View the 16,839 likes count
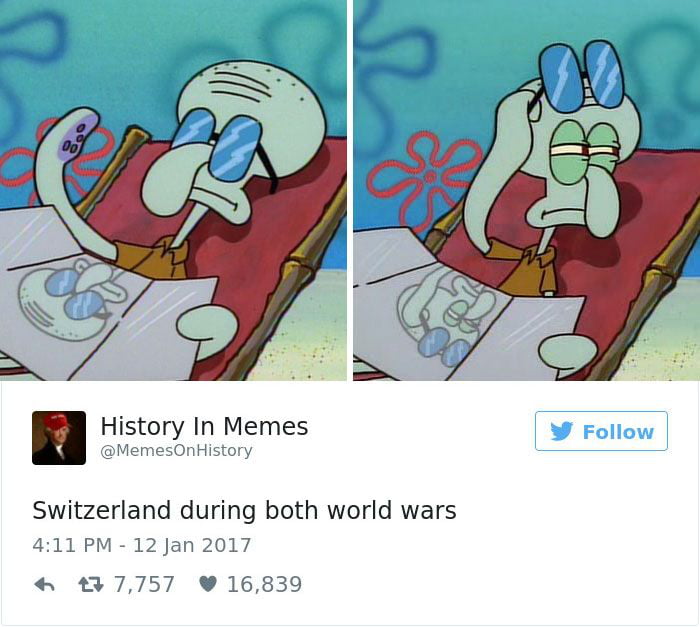 coord(264,584)
